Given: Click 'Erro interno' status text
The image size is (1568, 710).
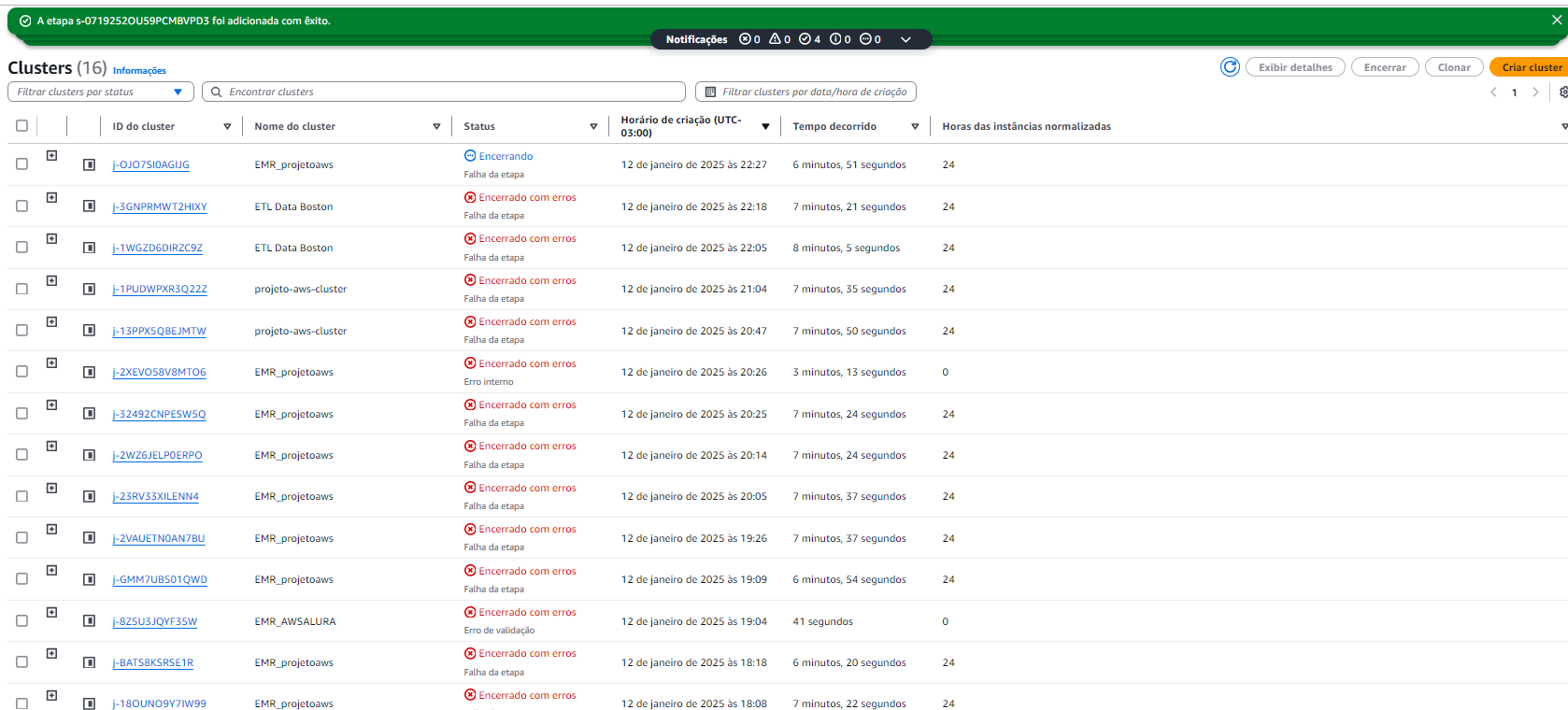Looking at the screenshot, I should (x=489, y=382).
